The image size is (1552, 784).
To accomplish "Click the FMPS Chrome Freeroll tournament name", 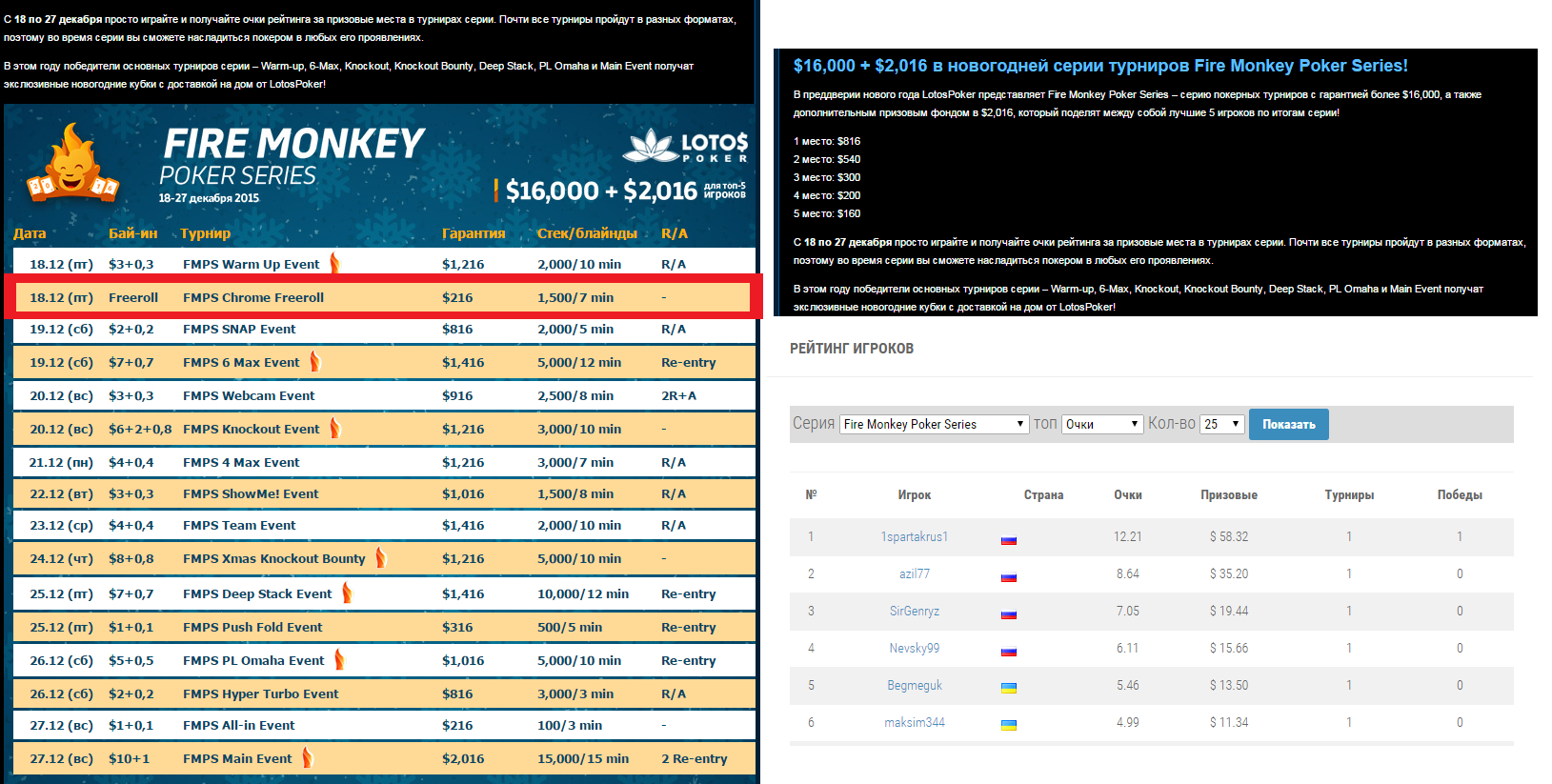I will pyautogui.click(x=253, y=297).
